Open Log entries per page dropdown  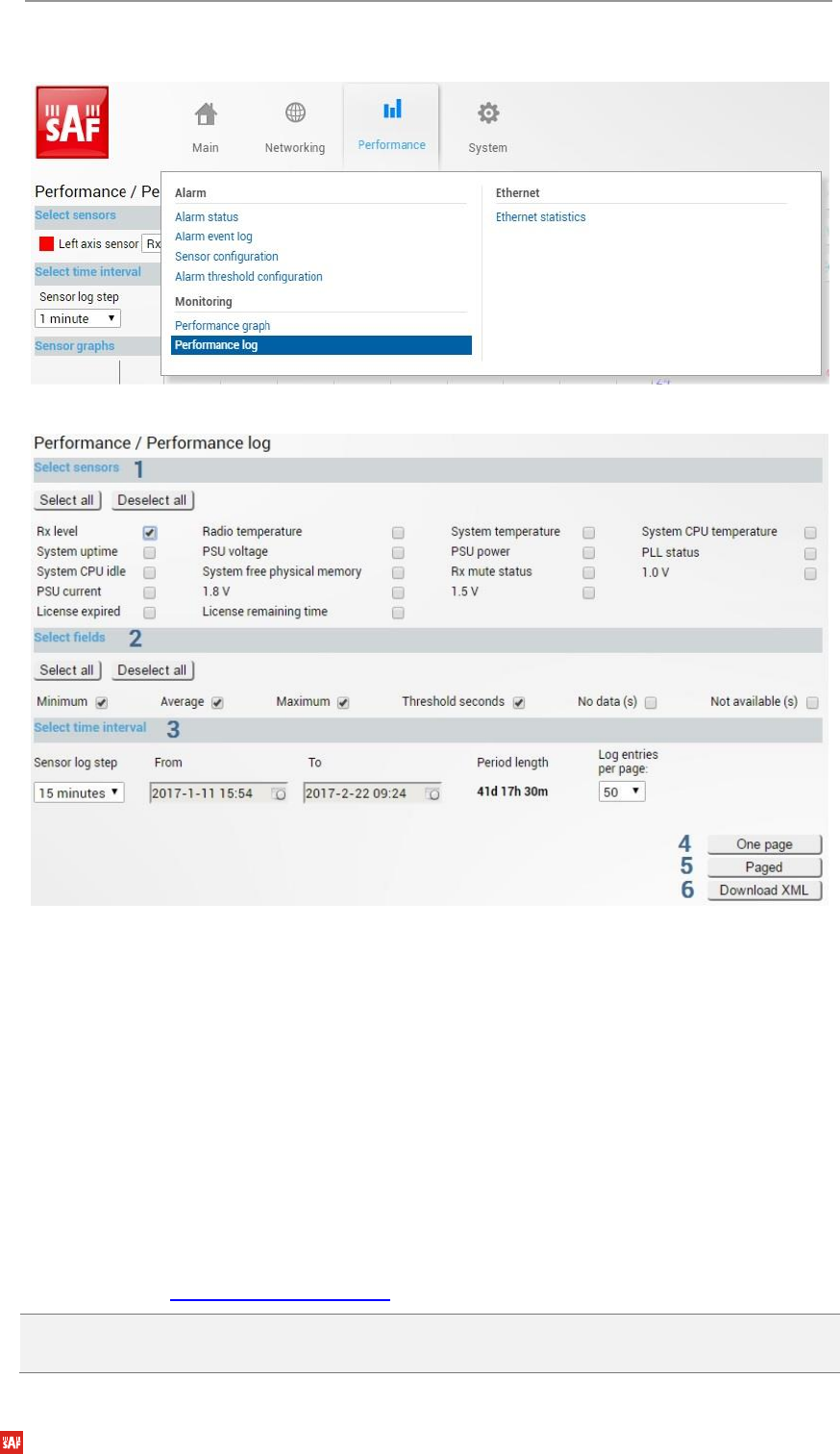tap(622, 792)
